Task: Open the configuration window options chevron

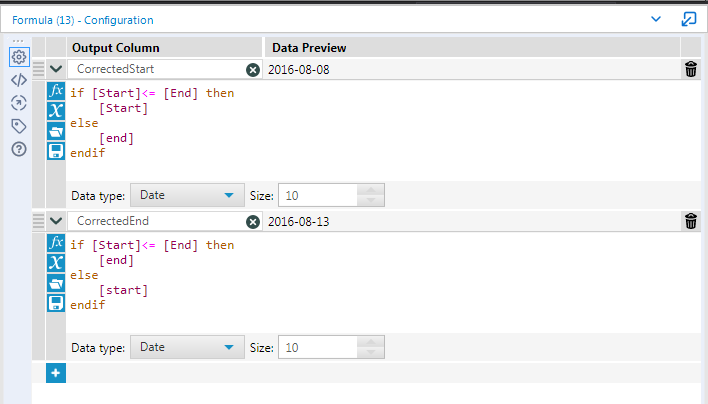Action: [656, 19]
